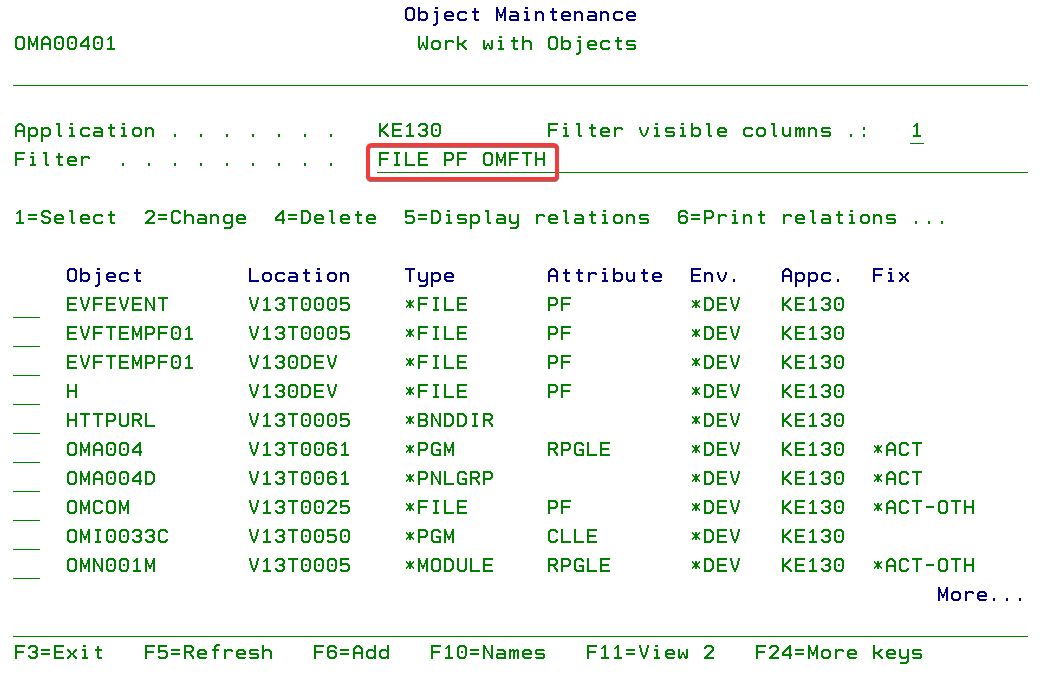The image size is (1040, 696).
Task: Click the 2=Change option label
Action: [195, 218]
